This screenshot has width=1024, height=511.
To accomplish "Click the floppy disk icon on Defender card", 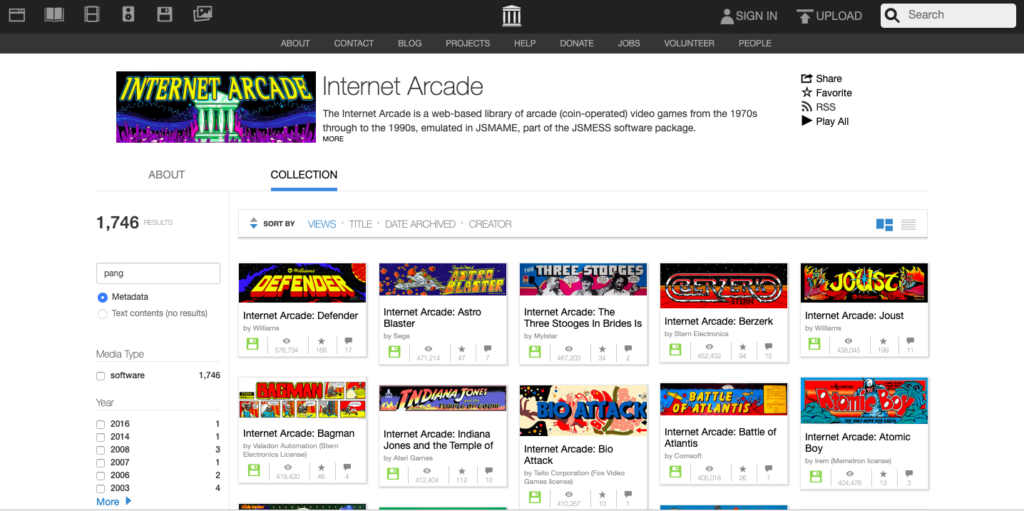I will (253, 345).
